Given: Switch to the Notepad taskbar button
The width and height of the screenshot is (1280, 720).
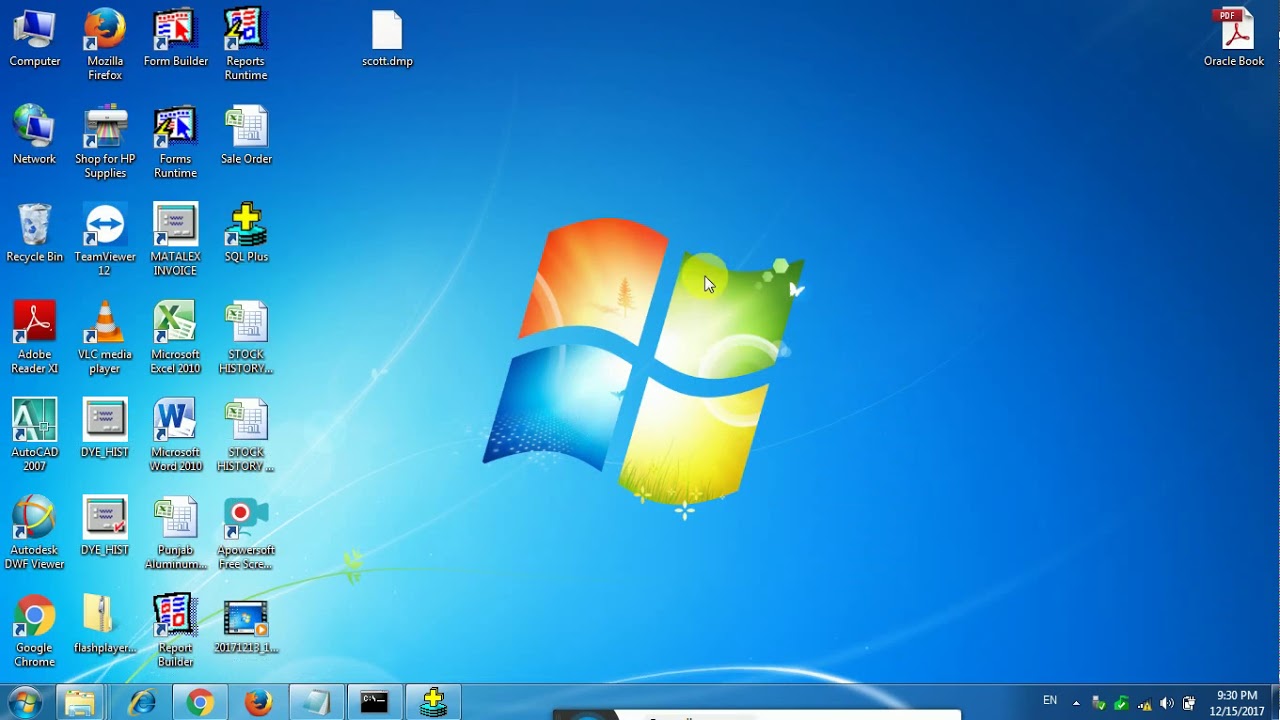Looking at the screenshot, I should tap(316, 703).
